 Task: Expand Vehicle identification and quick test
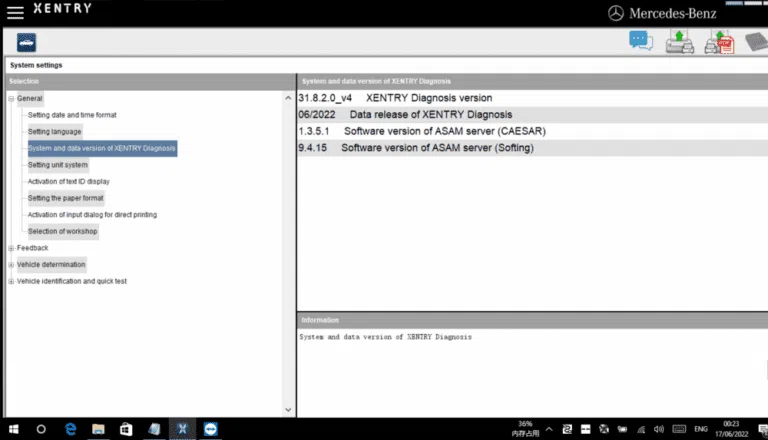pos(11,281)
